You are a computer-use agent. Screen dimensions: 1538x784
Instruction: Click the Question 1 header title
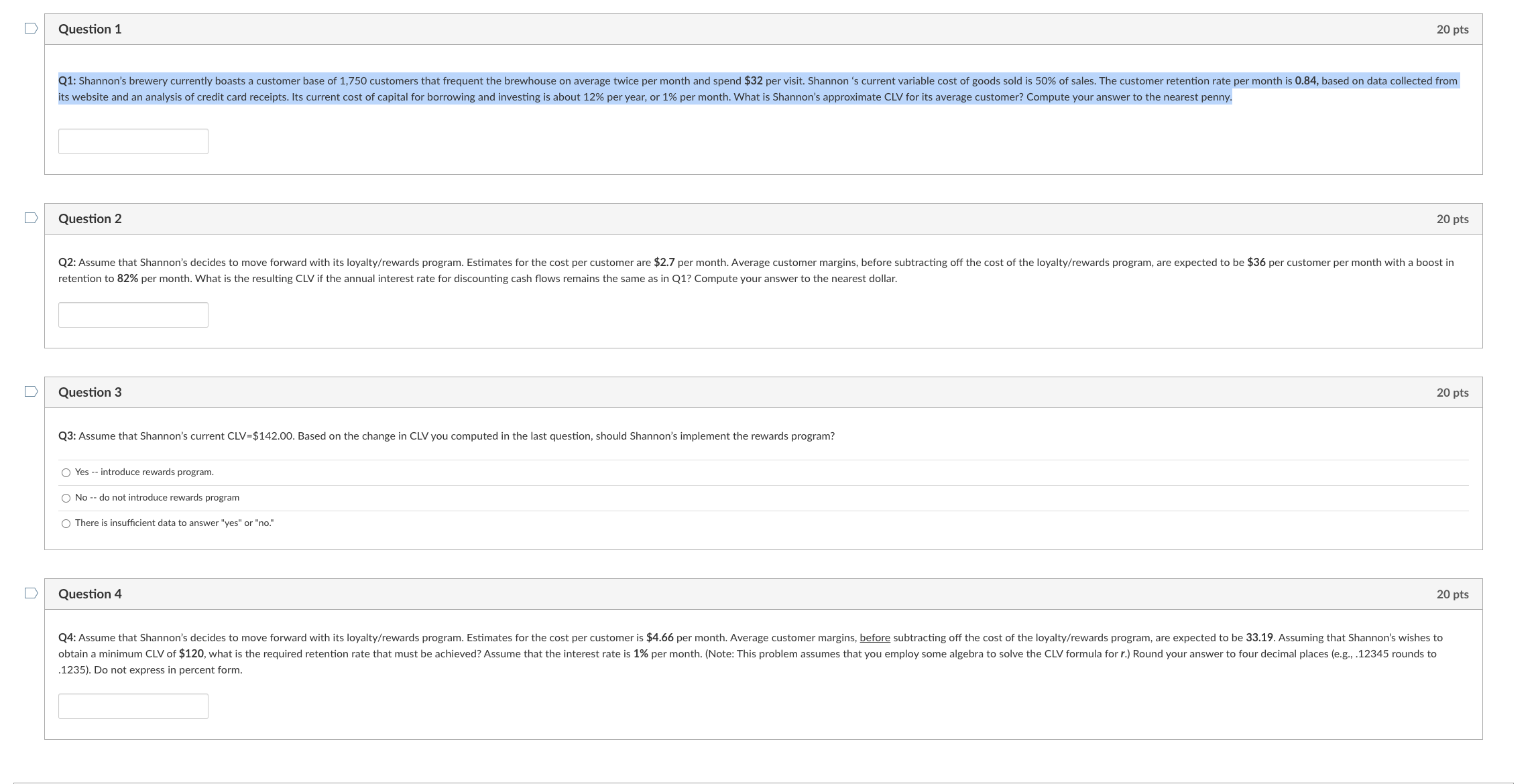(90, 29)
